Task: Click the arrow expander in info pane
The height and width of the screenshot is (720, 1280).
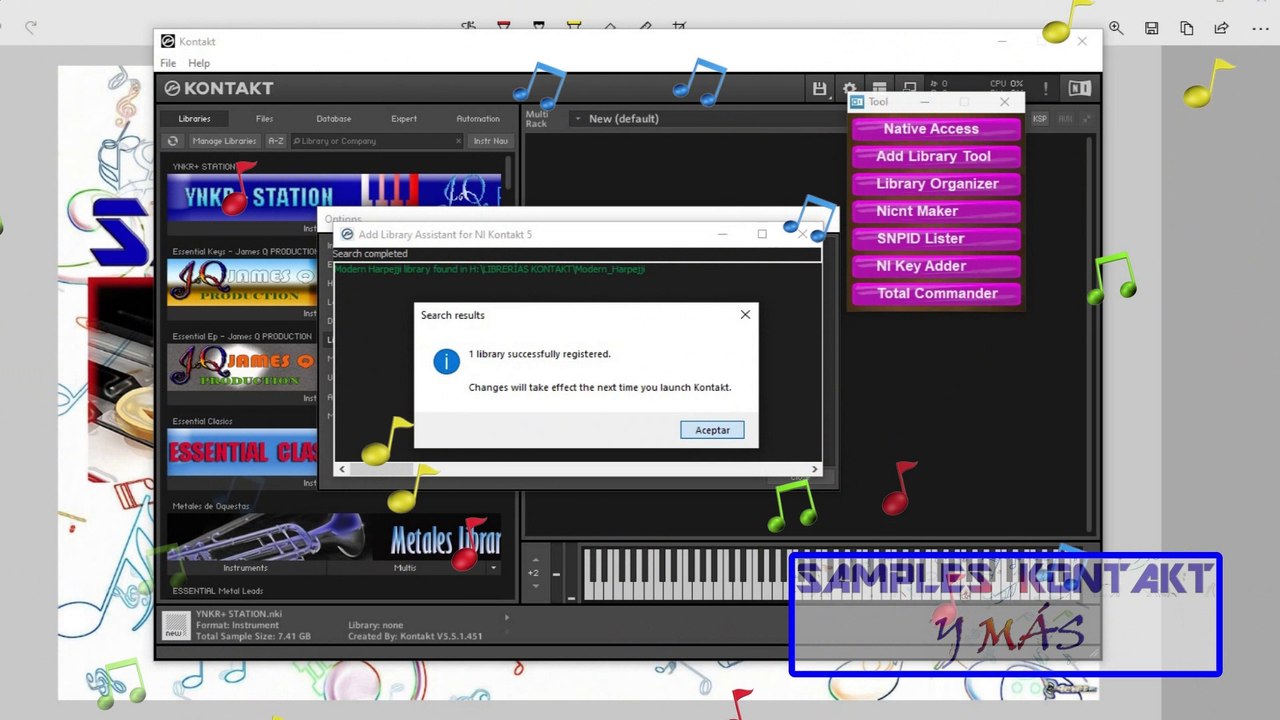Action: click(507, 617)
